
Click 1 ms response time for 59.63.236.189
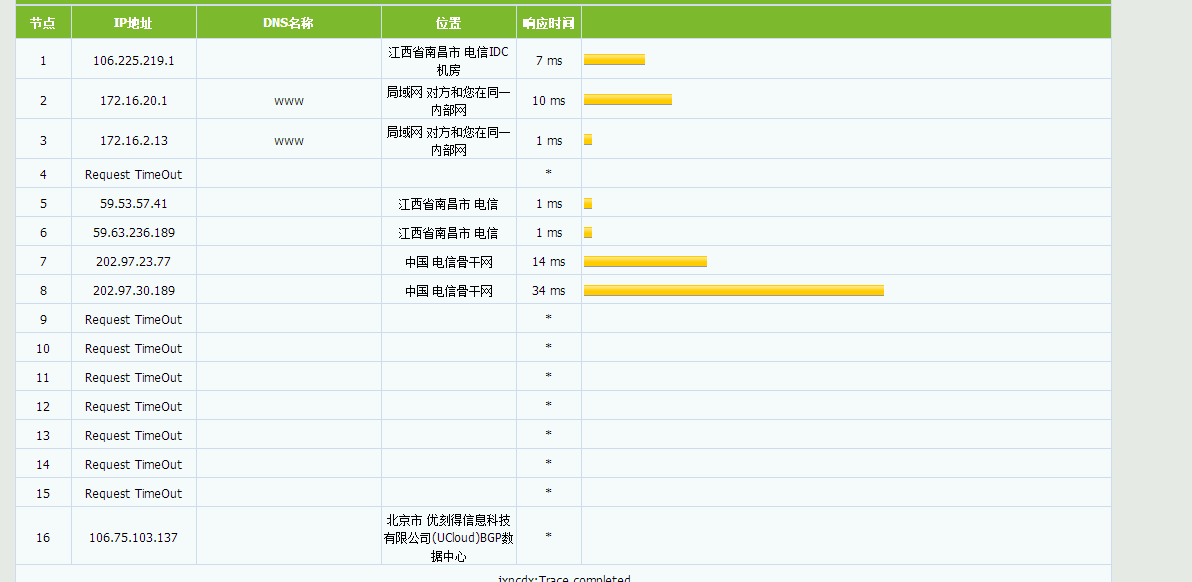549,232
